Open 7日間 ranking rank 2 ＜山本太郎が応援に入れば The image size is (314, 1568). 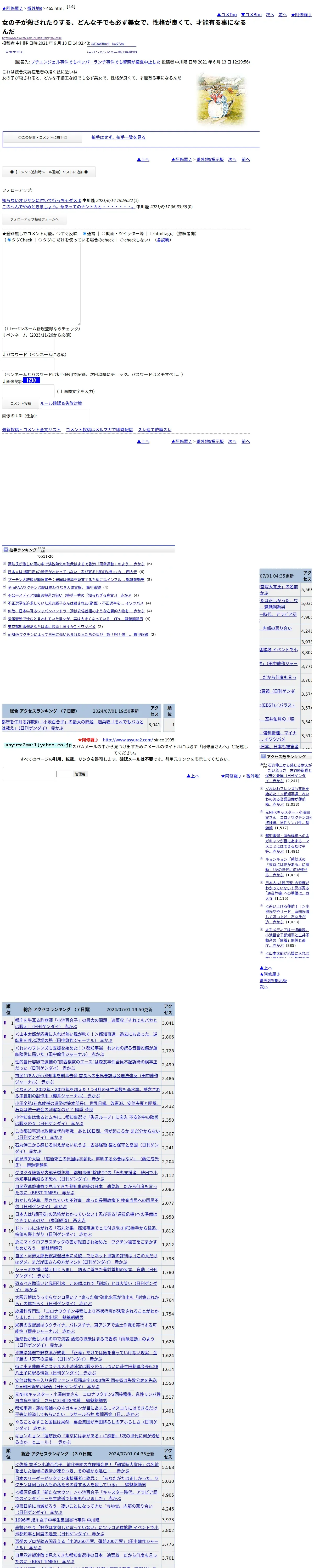point(86,1037)
